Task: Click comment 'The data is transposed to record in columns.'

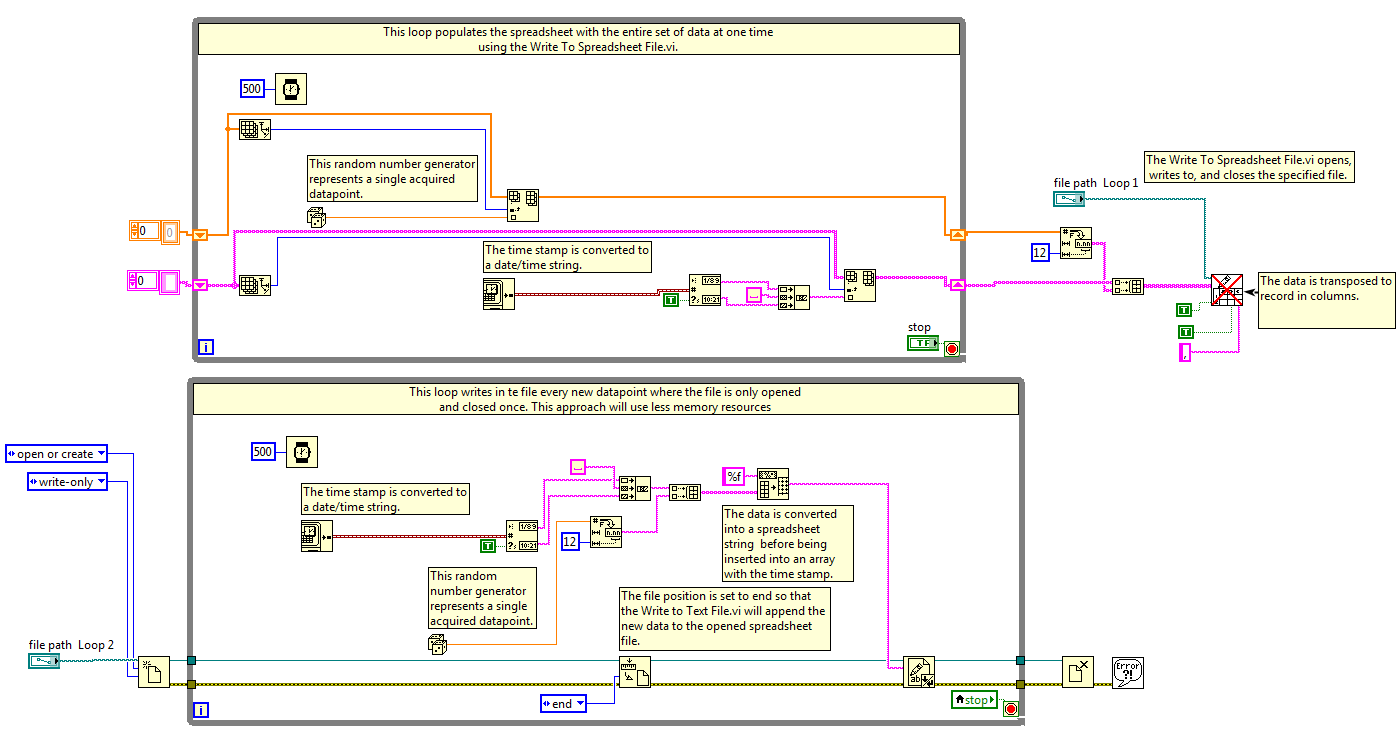Action: pyautogui.click(x=1326, y=300)
